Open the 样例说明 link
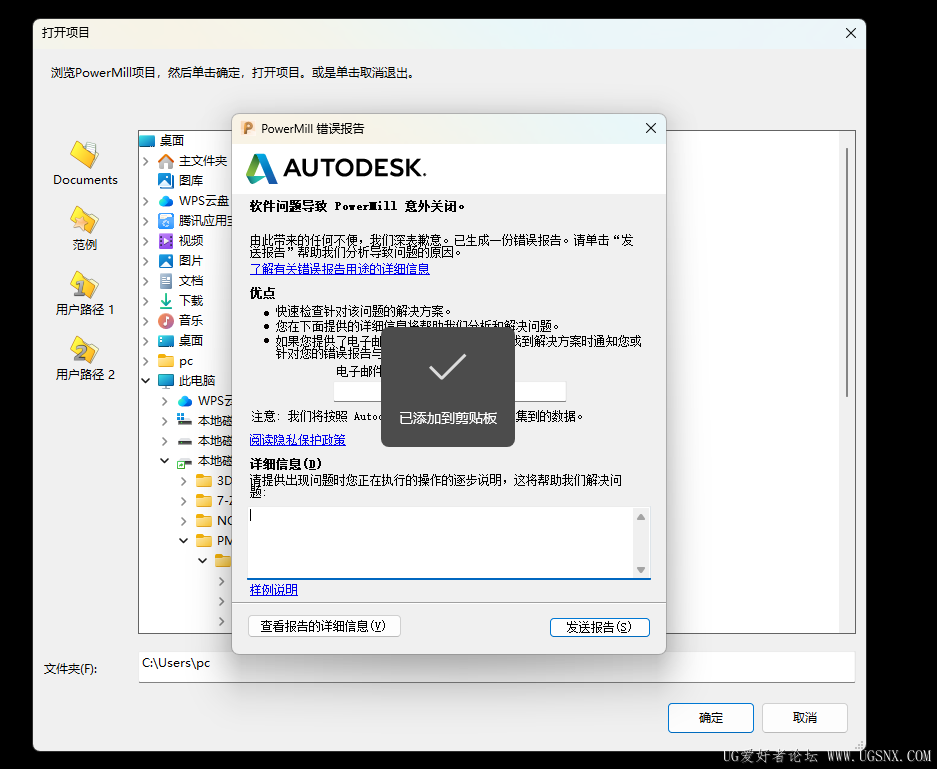Image resolution: width=937 pixels, height=769 pixels. click(274, 590)
